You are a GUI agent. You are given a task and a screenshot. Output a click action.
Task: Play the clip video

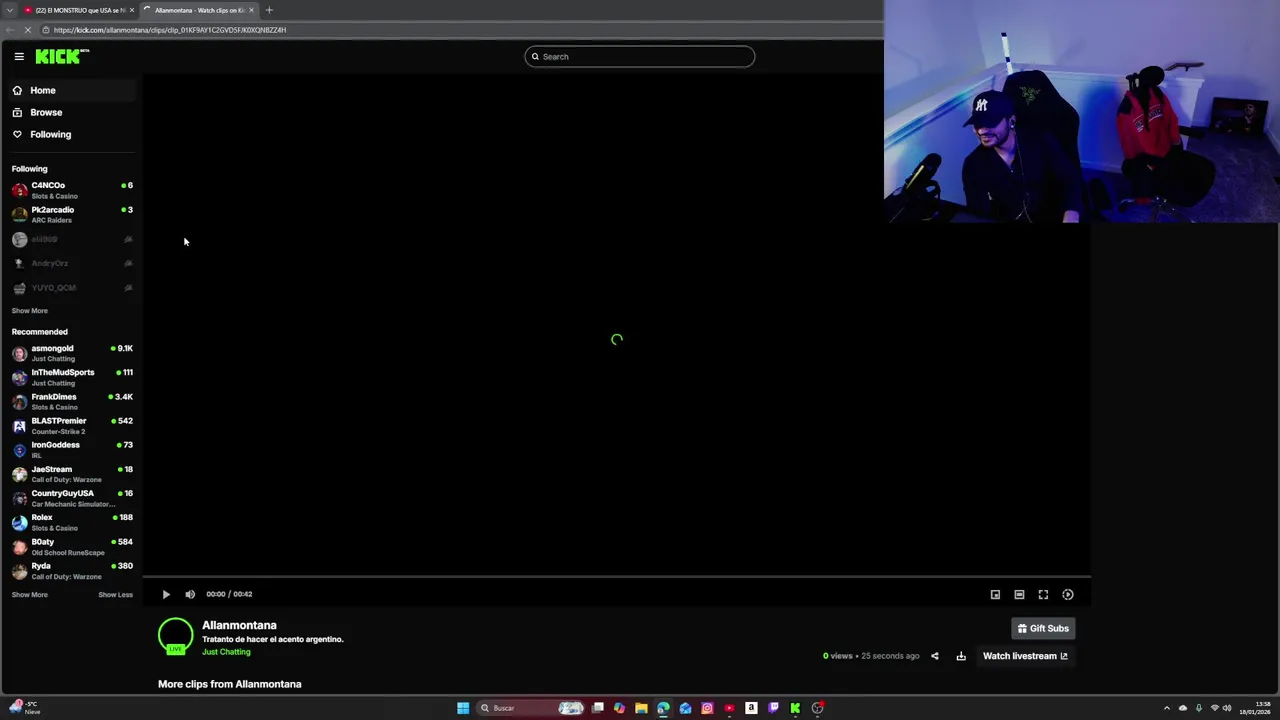166,594
